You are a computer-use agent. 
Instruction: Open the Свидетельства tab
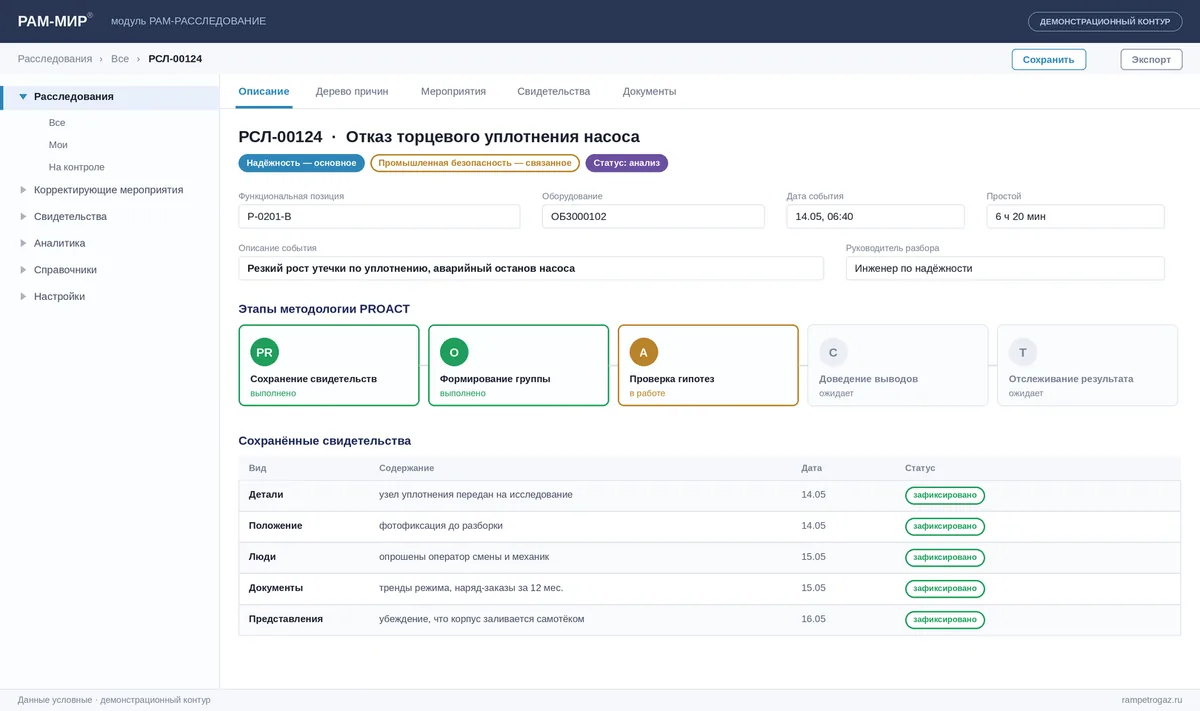point(554,91)
